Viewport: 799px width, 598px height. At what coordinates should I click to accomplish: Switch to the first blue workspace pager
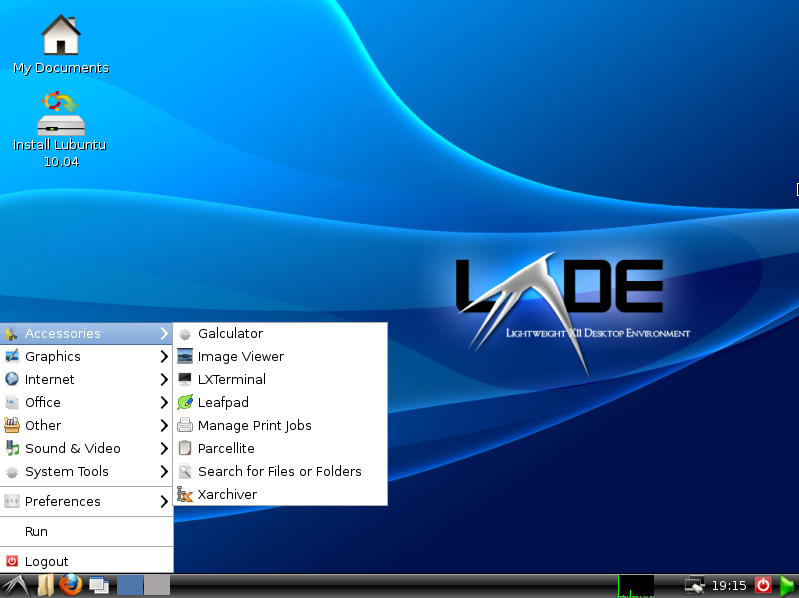pyautogui.click(x=130, y=585)
